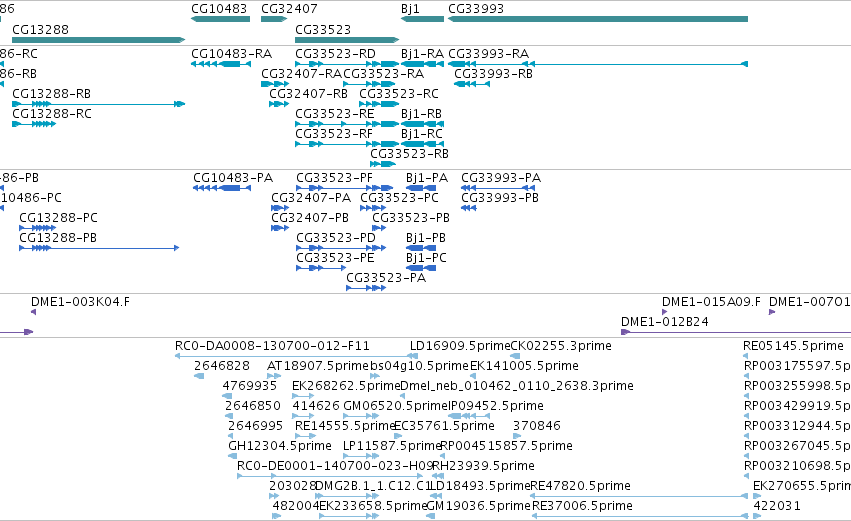851x521 pixels.
Task: Select the RP00451585 7.5prime EST label
Action: [506, 447]
